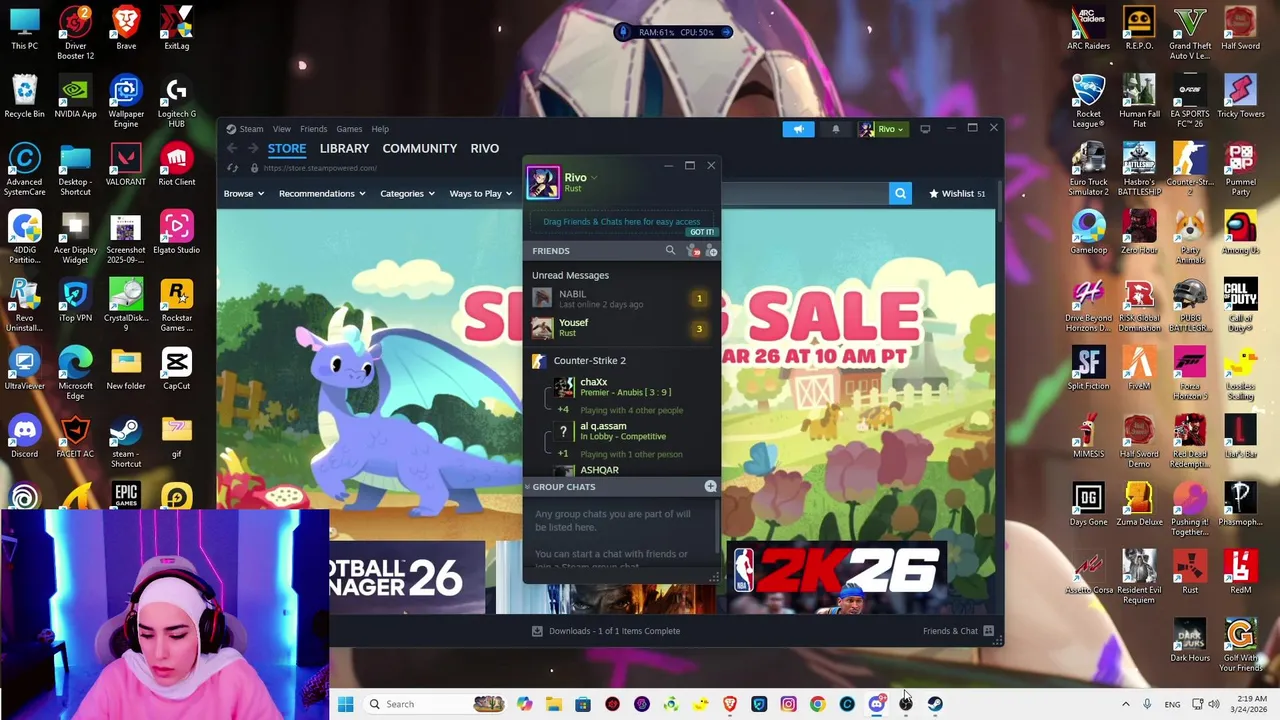Go back with Steam's back arrow
Image resolution: width=1280 pixels, height=720 pixels.
click(232, 149)
